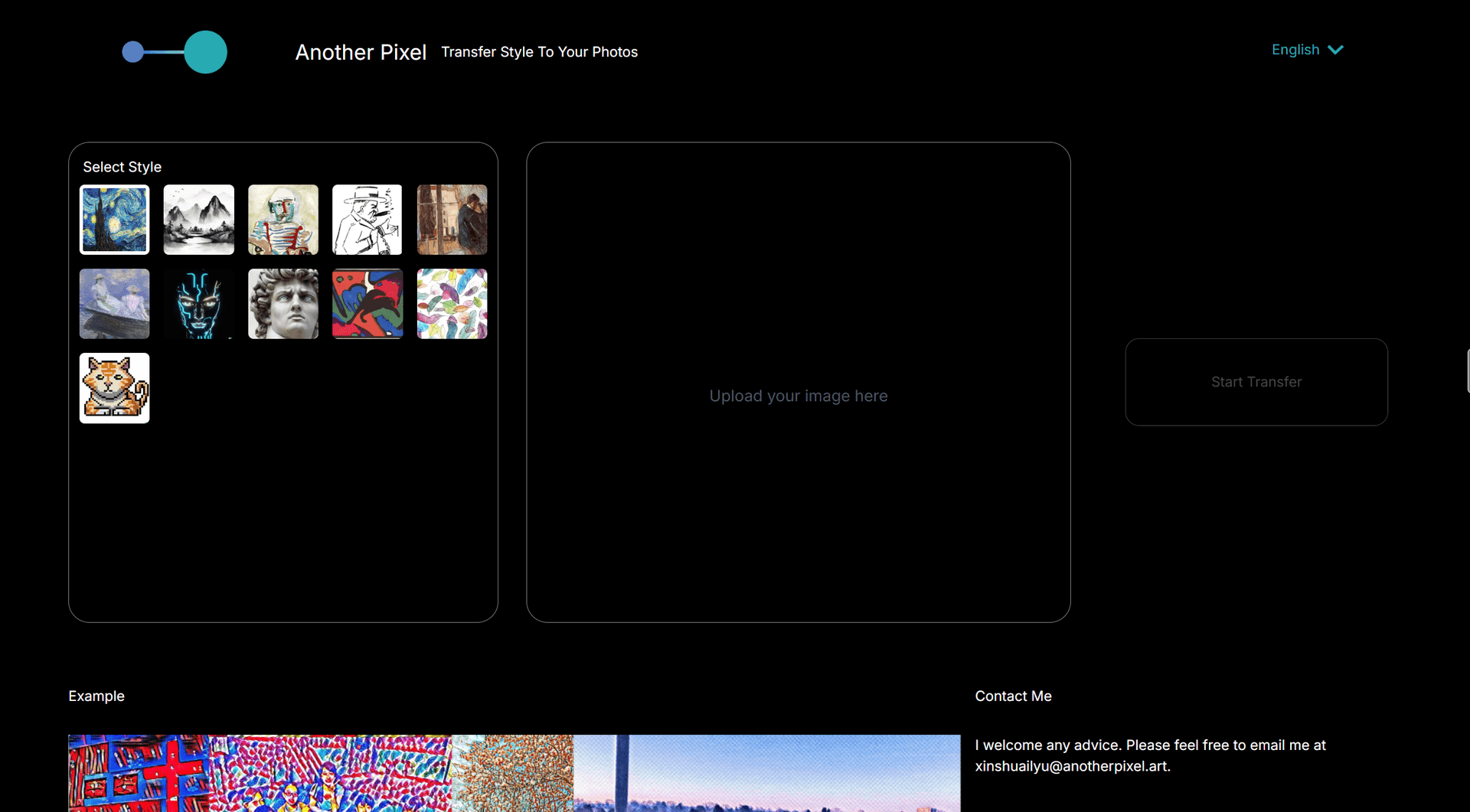Open the English language dropdown
Screen dimensions: 1470x812
[1307, 50]
